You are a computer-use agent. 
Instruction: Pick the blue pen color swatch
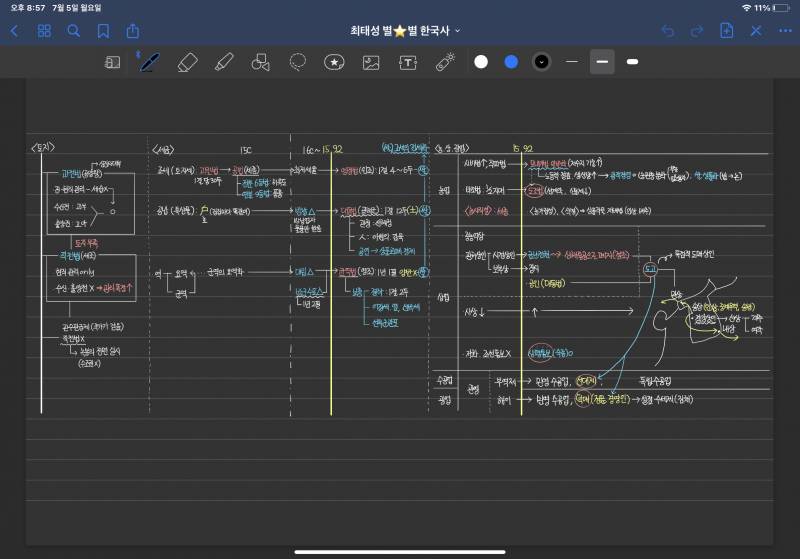511,62
